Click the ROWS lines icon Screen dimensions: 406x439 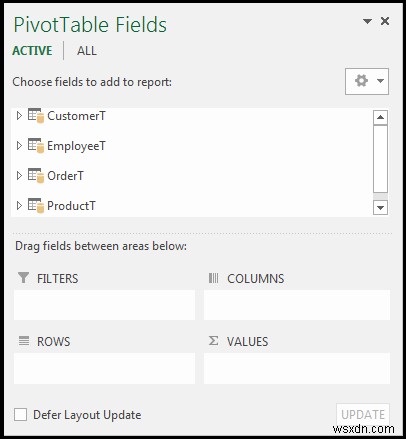[x=24, y=341]
